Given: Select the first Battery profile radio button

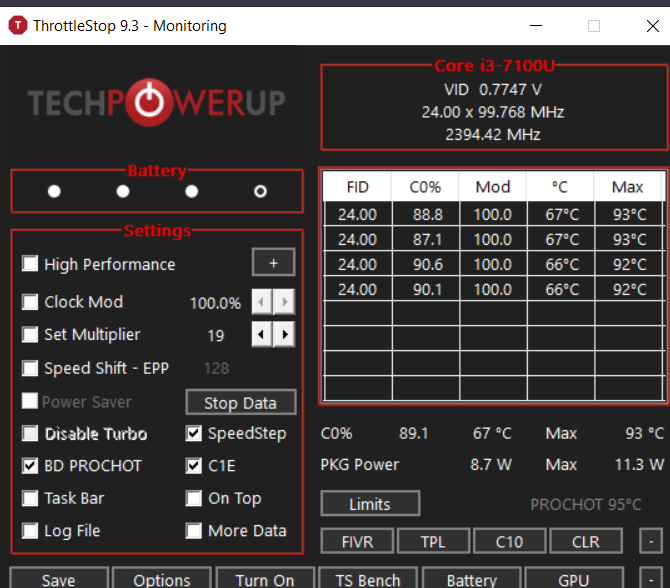Looking at the screenshot, I should (54, 191).
